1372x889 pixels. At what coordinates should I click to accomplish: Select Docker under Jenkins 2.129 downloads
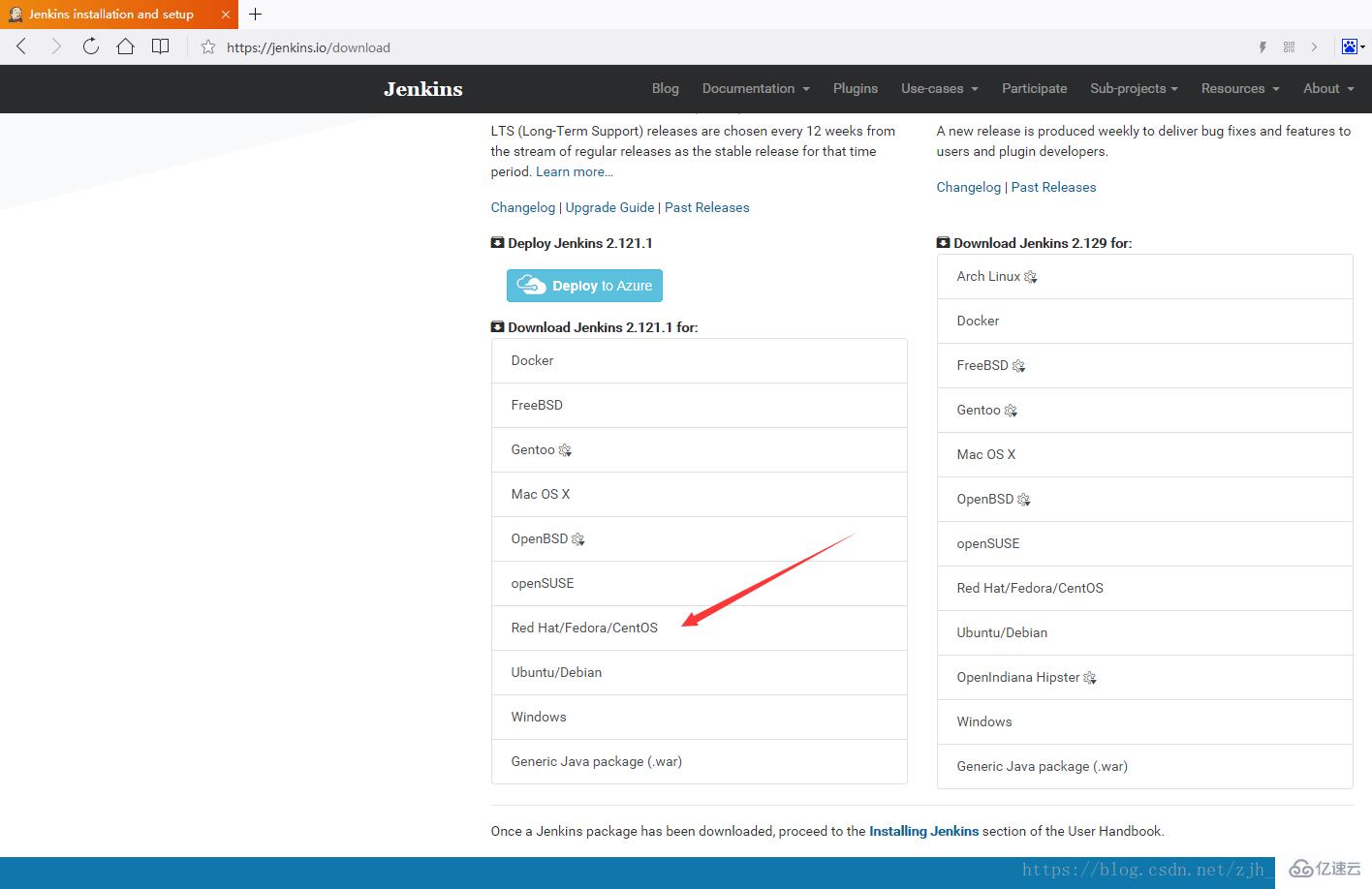(1145, 321)
